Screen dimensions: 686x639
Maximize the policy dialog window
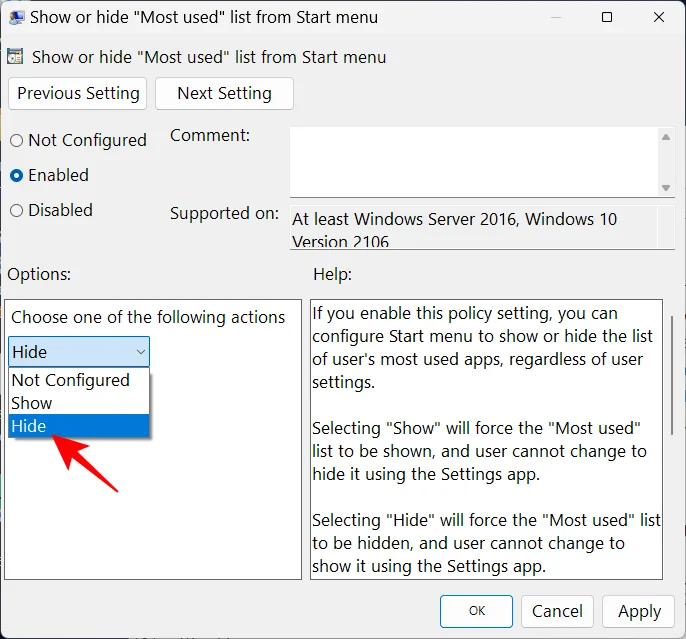coord(607,17)
